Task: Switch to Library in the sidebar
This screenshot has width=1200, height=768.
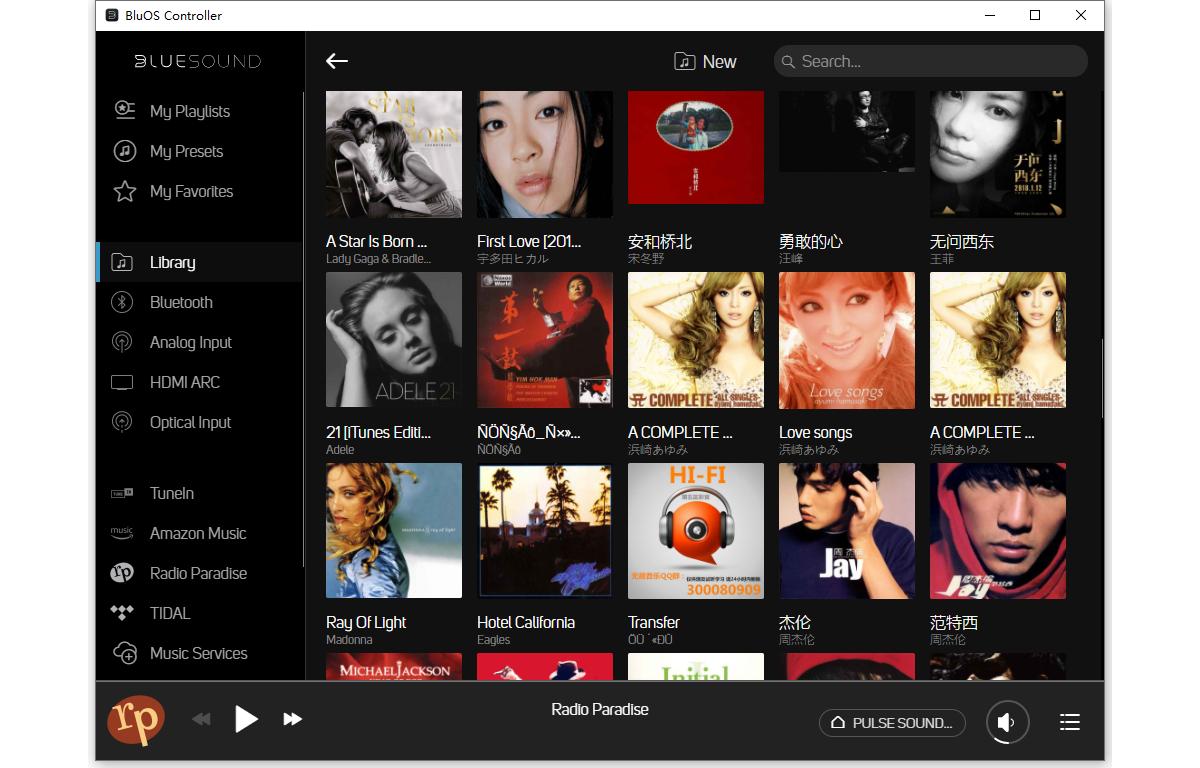Action: tap(172, 262)
